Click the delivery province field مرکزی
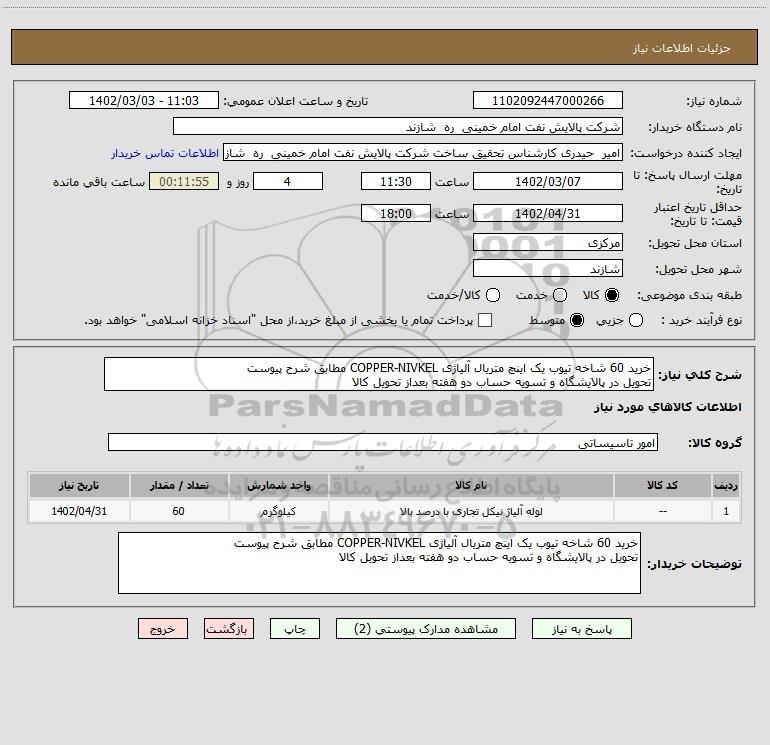770x745 pixels. [x=548, y=243]
